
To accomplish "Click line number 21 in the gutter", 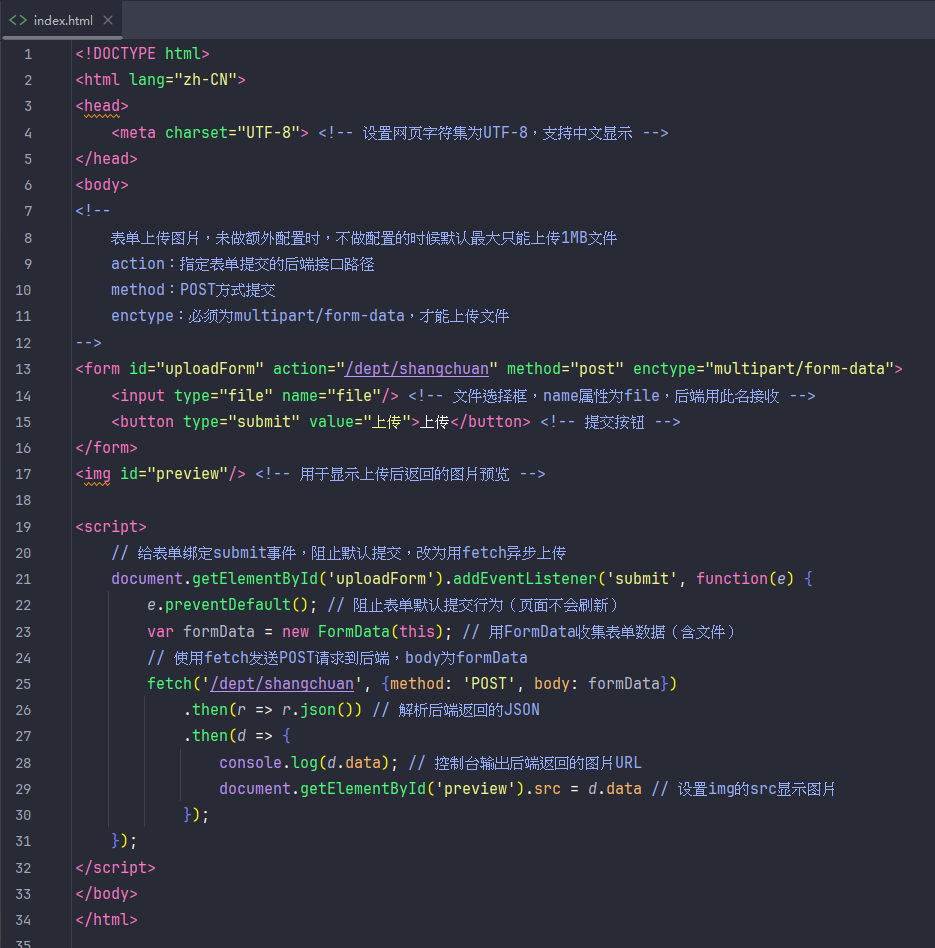I will pyautogui.click(x=23, y=579).
